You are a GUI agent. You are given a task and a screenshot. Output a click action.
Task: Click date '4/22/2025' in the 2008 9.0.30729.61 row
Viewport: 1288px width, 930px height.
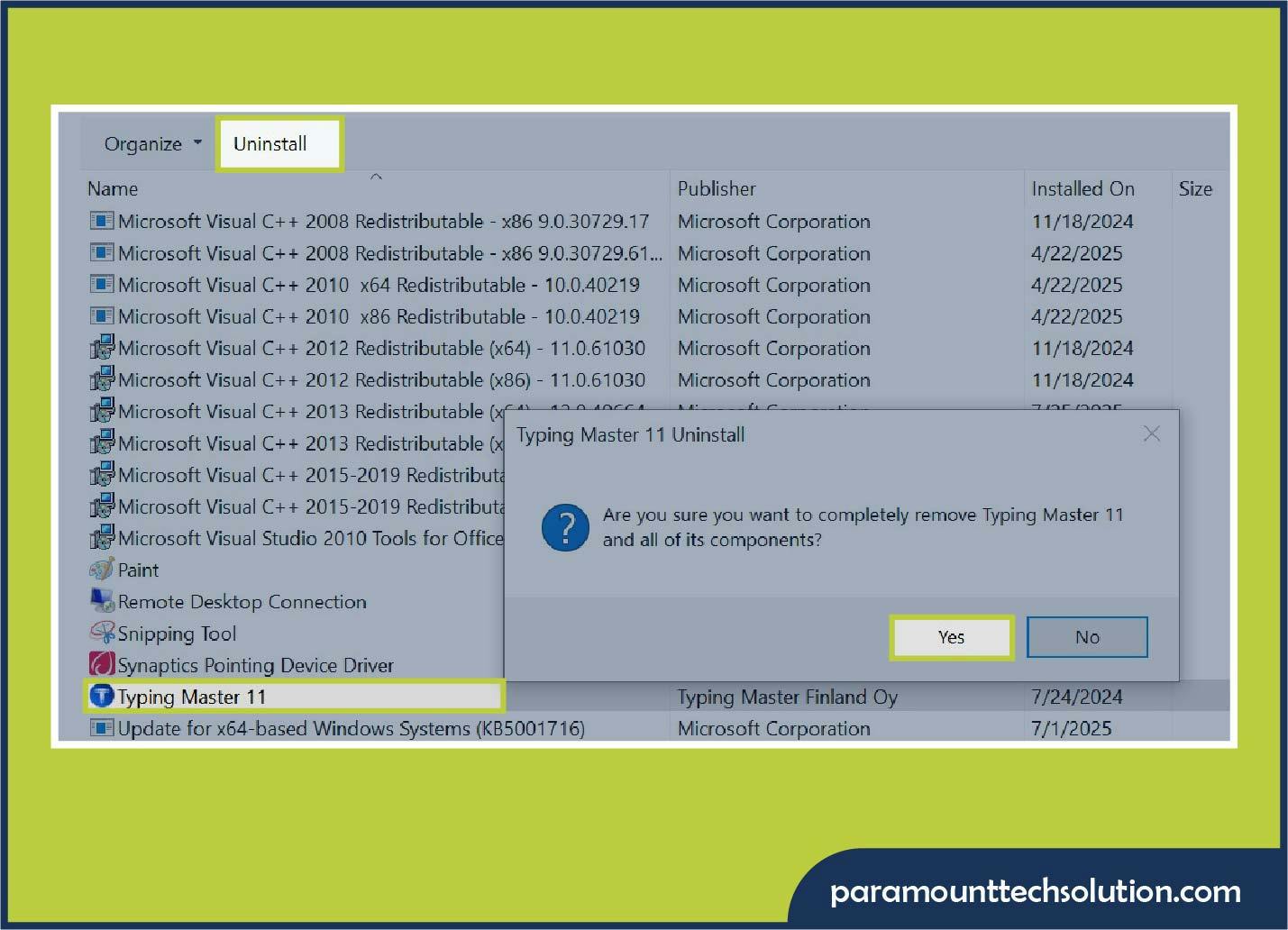click(x=1076, y=253)
